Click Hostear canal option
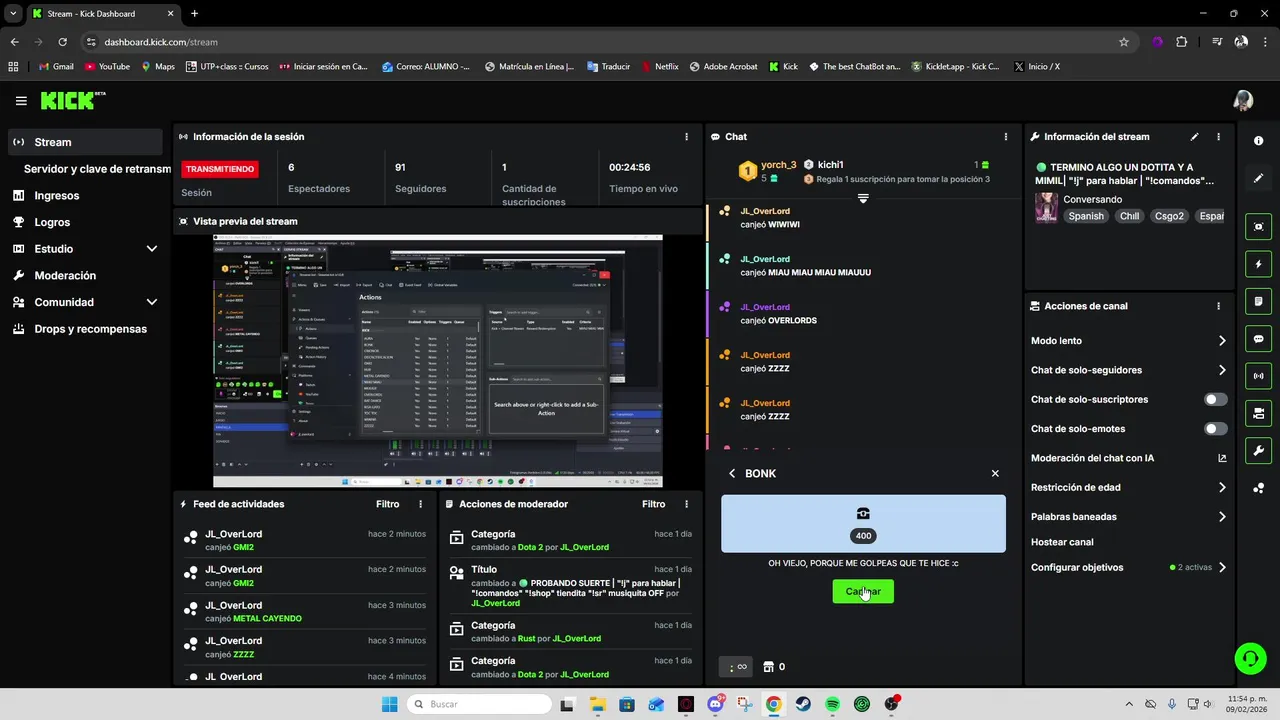The image size is (1280, 720). (1062, 542)
